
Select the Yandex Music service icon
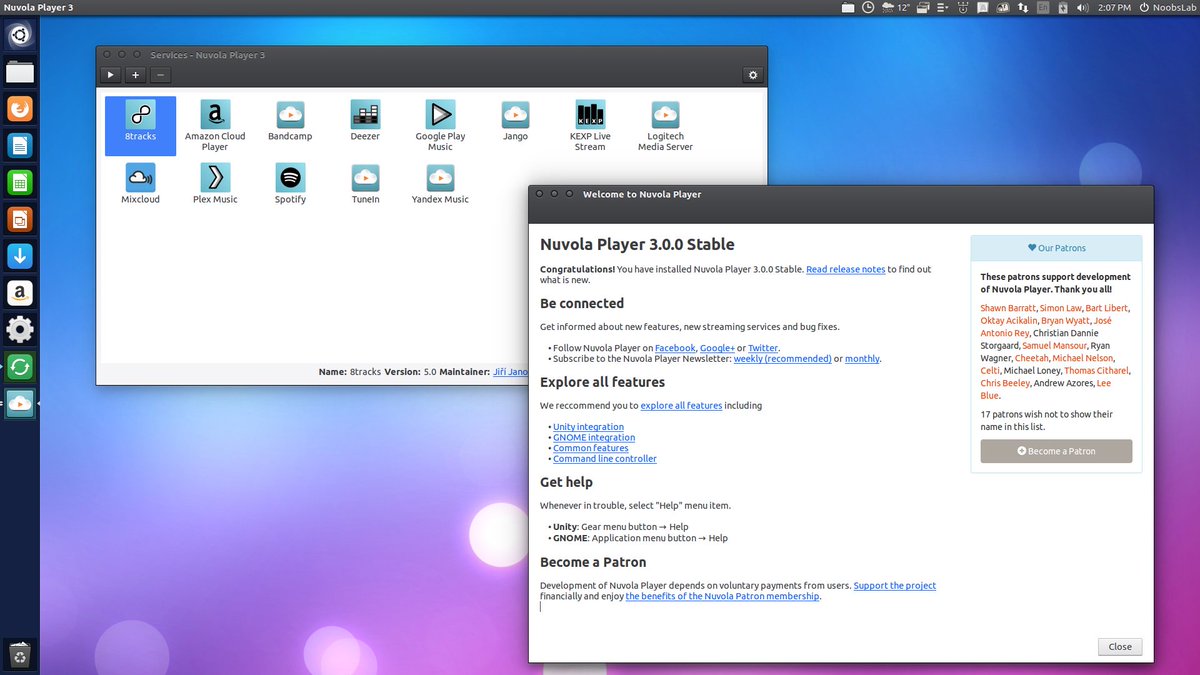(x=440, y=184)
